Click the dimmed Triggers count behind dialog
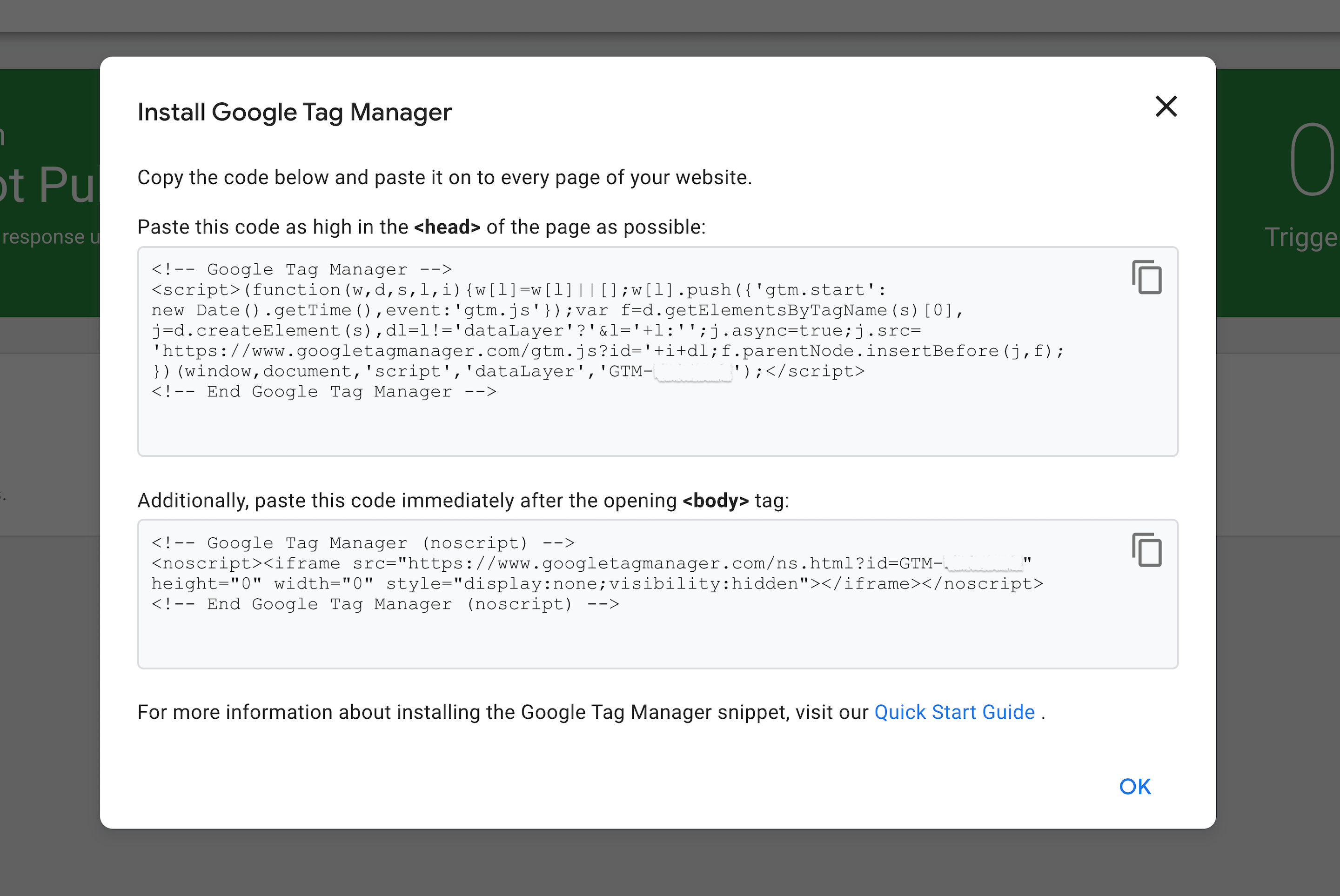This screenshot has width=1340, height=896. (x=1312, y=160)
